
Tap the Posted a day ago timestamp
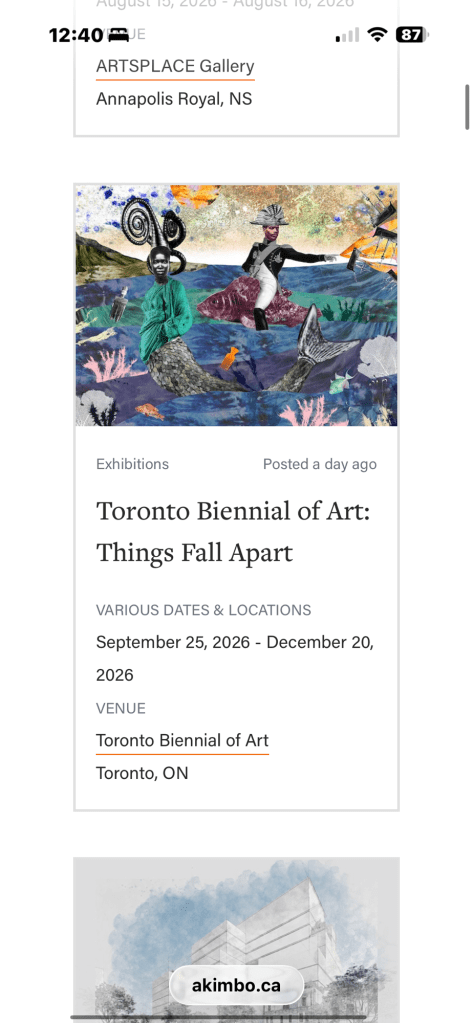[x=320, y=464]
